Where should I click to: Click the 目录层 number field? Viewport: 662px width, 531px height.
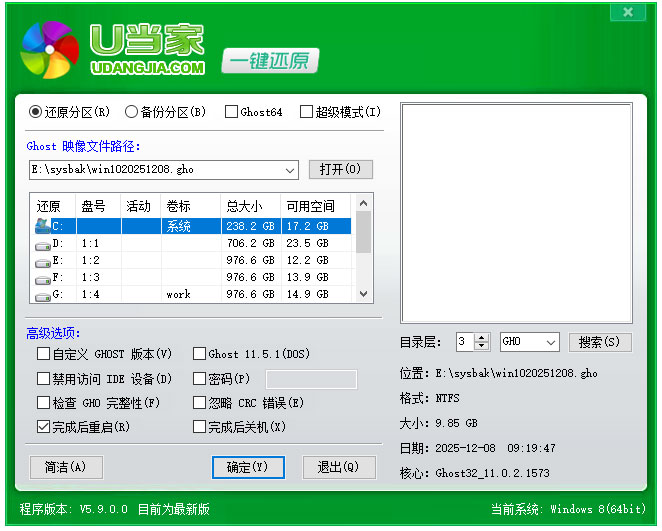pyautogui.click(x=465, y=342)
